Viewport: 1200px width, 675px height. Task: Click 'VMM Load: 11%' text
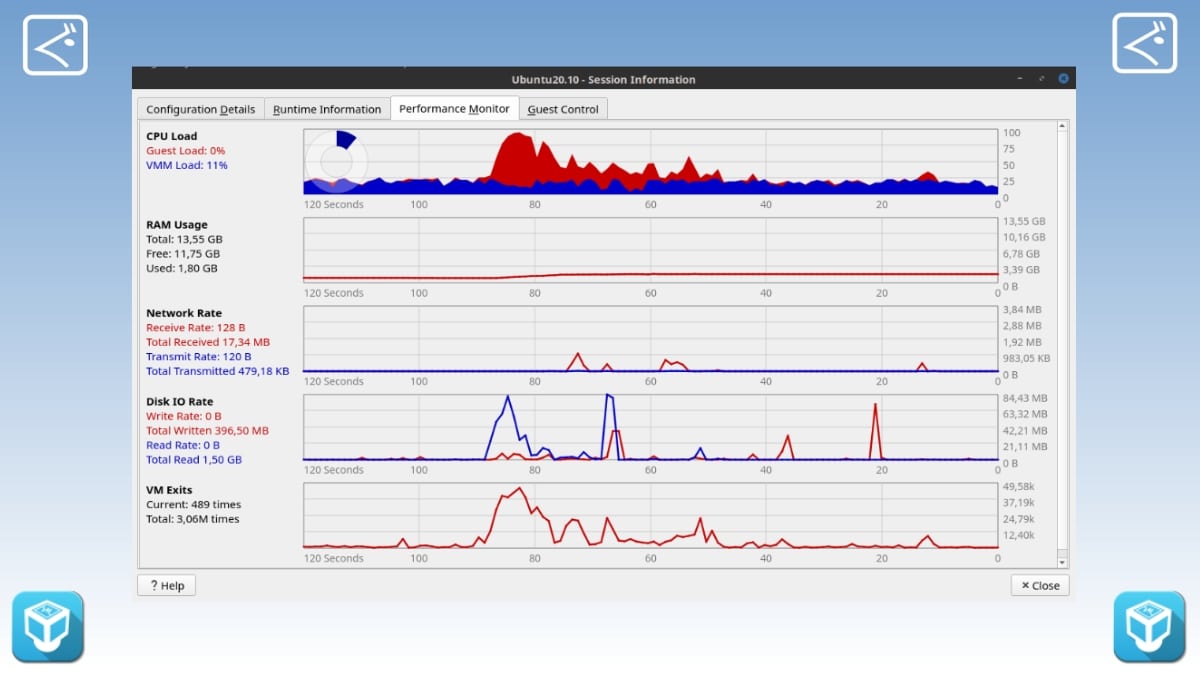click(x=186, y=165)
